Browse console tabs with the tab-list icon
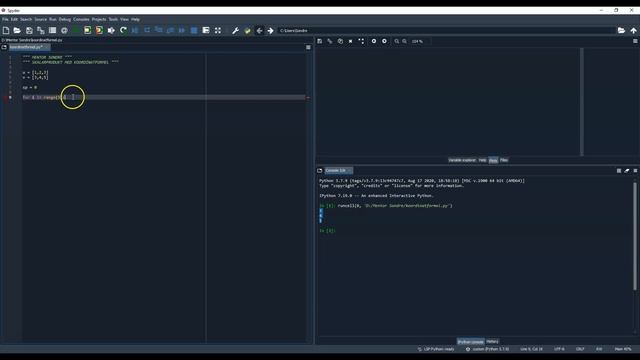Screen dimensions: 640x360 [320, 171]
